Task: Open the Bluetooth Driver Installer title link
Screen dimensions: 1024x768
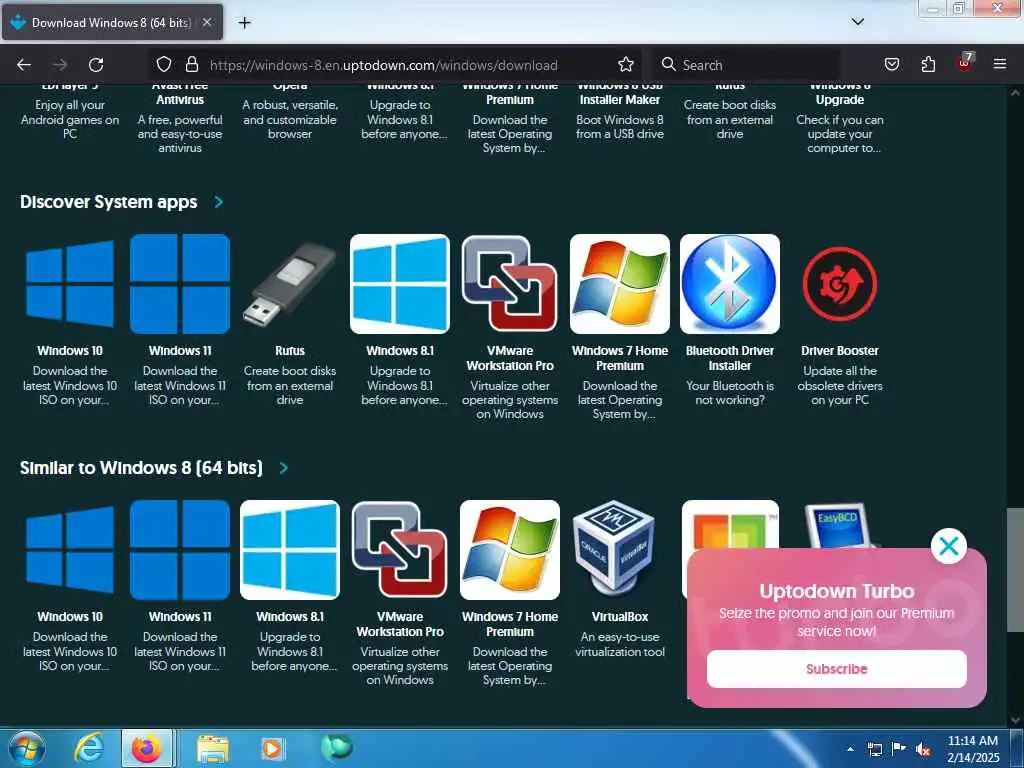Action: click(729, 358)
